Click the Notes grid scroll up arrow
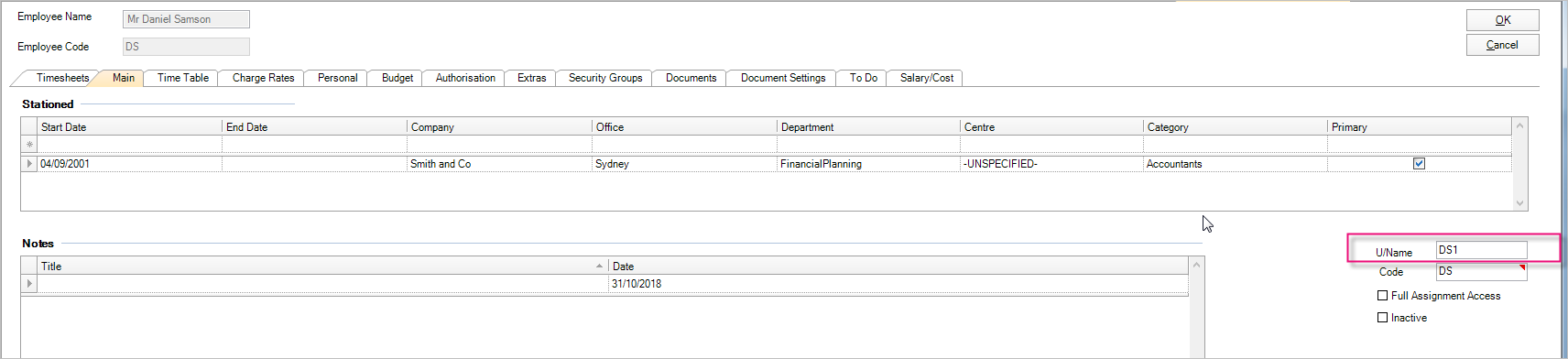Viewport: 1568px width, 359px height. (1196, 266)
